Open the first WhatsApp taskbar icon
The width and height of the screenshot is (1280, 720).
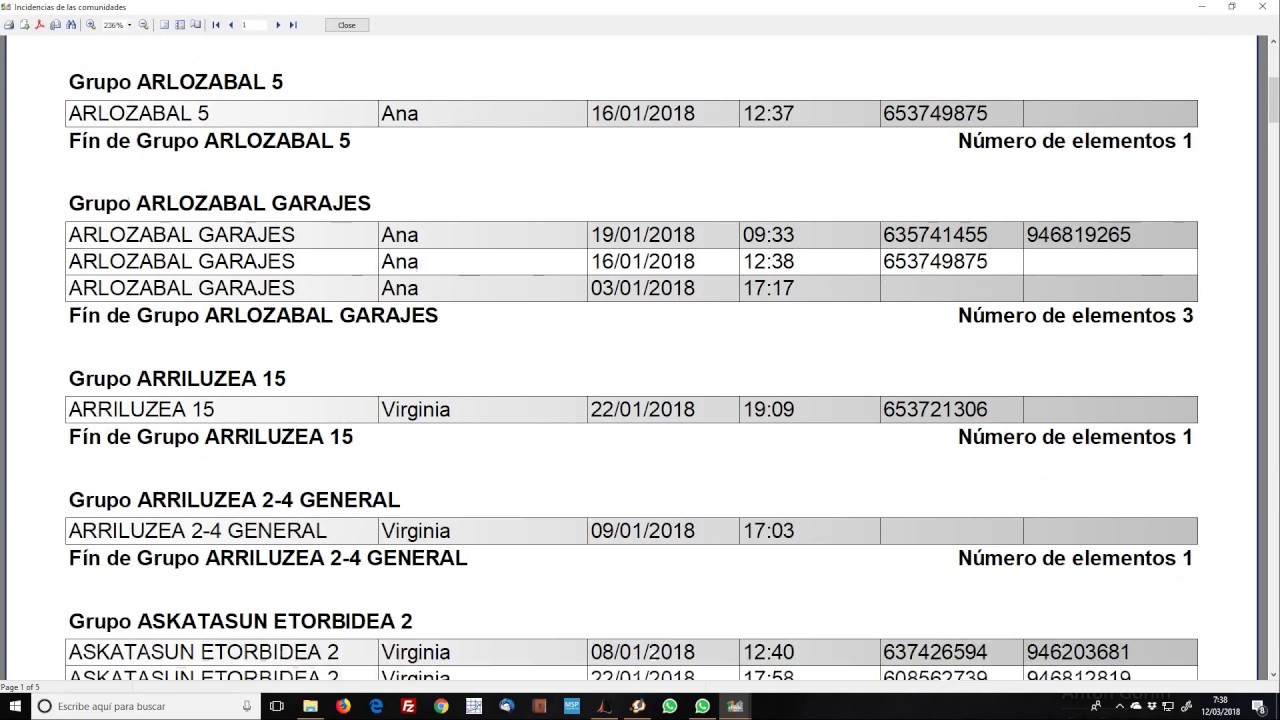[670, 706]
